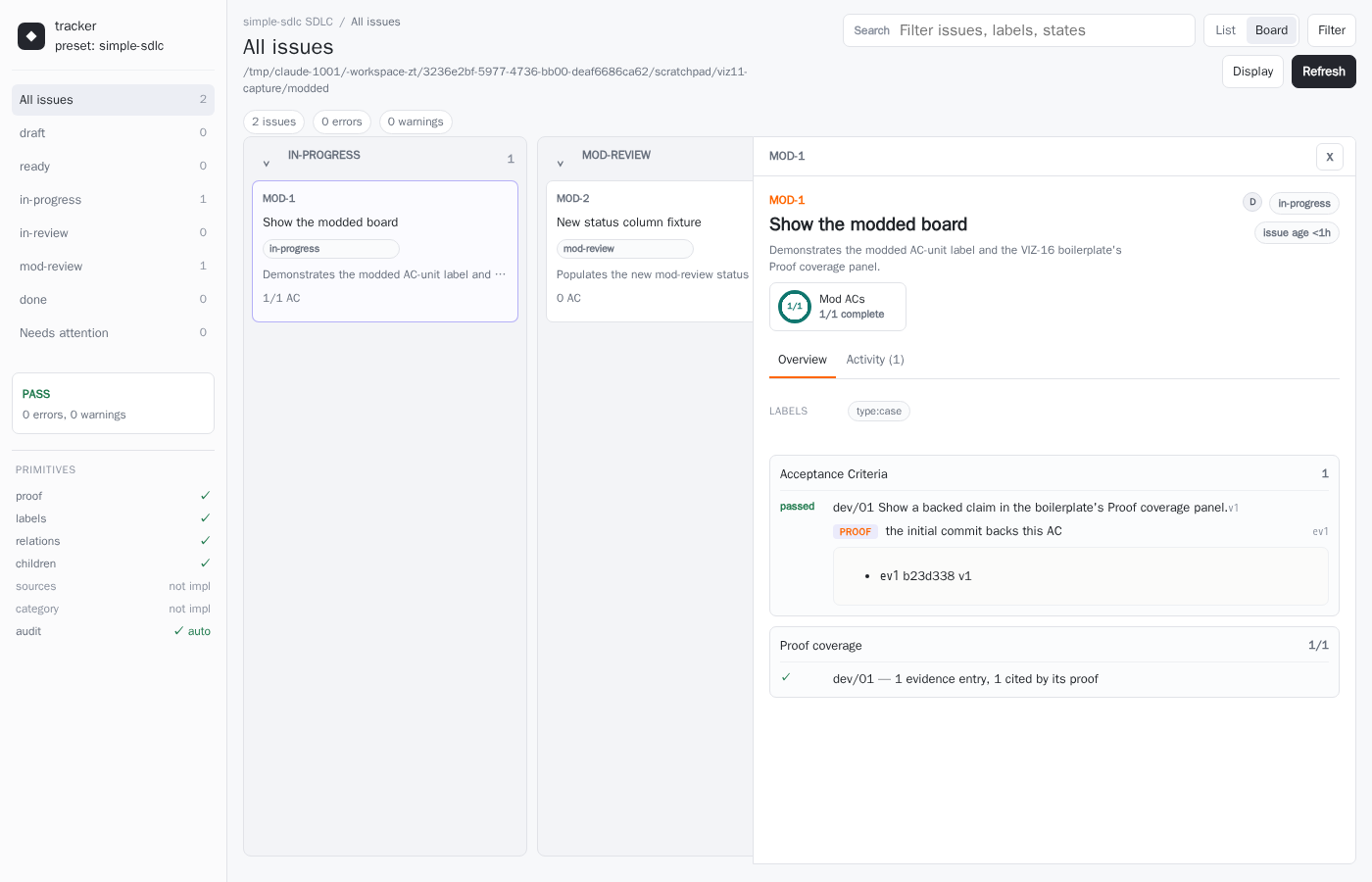Click the proof primitive checkmark in sidebar
This screenshot has width=1372, height=882.
click(205, 496)
